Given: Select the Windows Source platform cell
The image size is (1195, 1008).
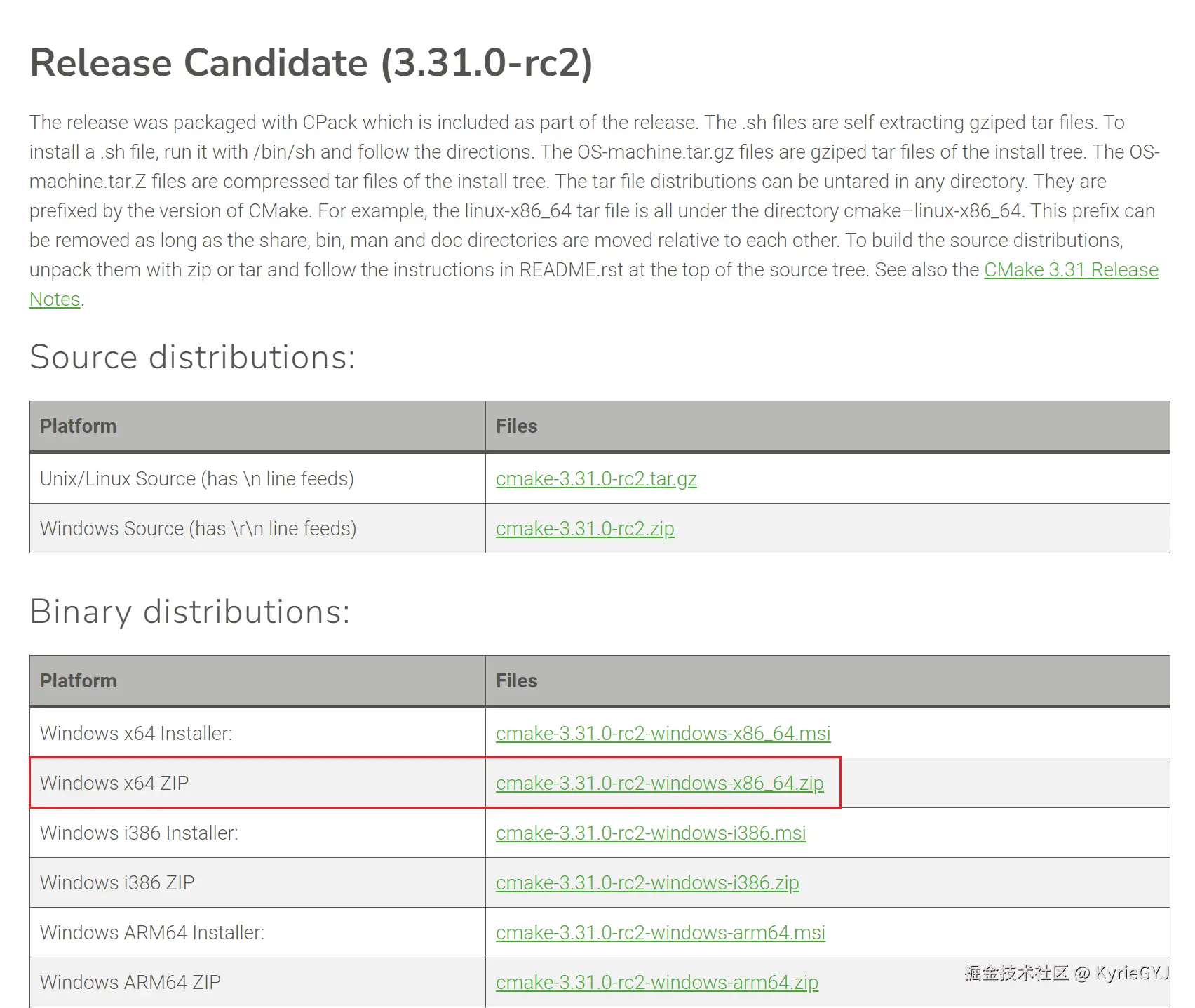Looking at the screenshot, I should [257, 528].
